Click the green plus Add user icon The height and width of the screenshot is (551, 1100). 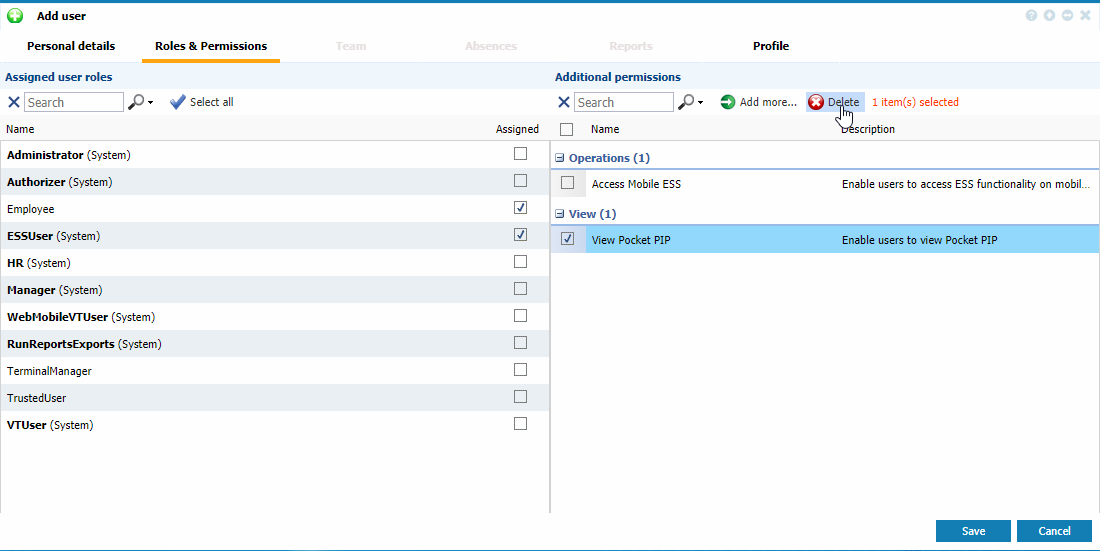click(x=15, y=16)
